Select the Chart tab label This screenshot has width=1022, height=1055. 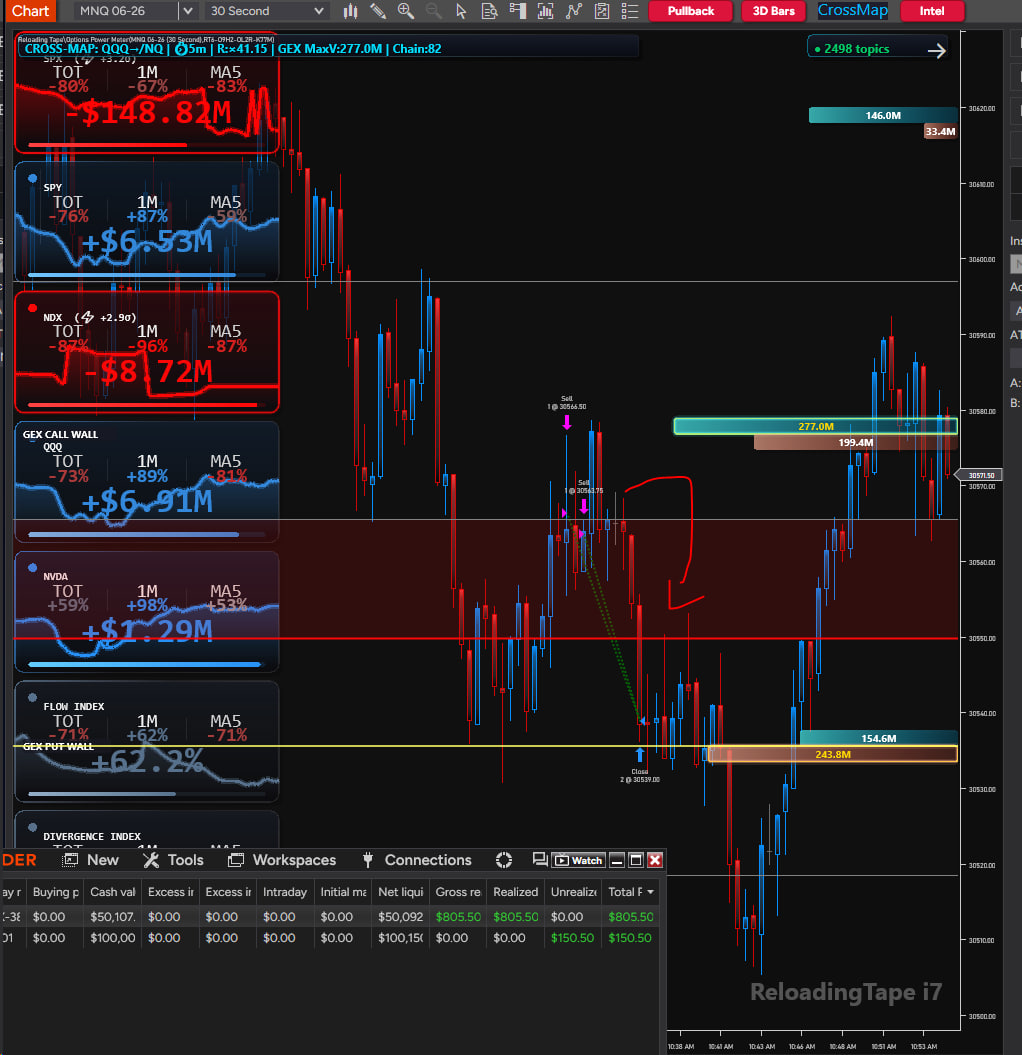click(30, 11)
